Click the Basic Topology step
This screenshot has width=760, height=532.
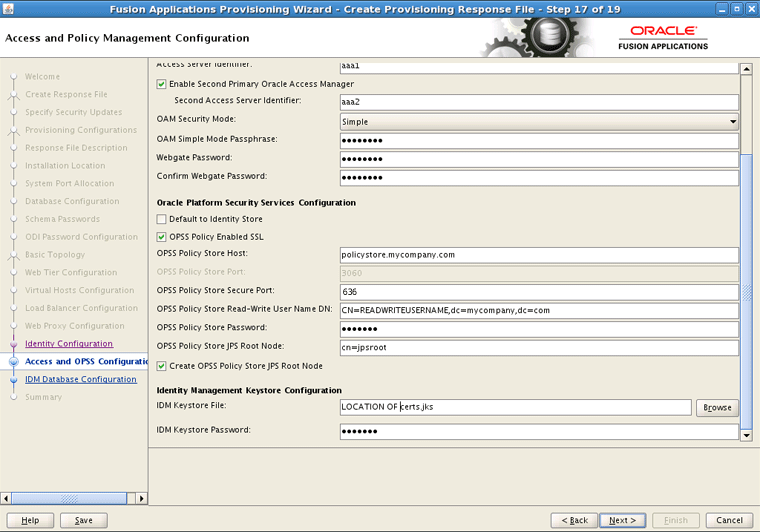pyautogui.click(x=55, y=255)
